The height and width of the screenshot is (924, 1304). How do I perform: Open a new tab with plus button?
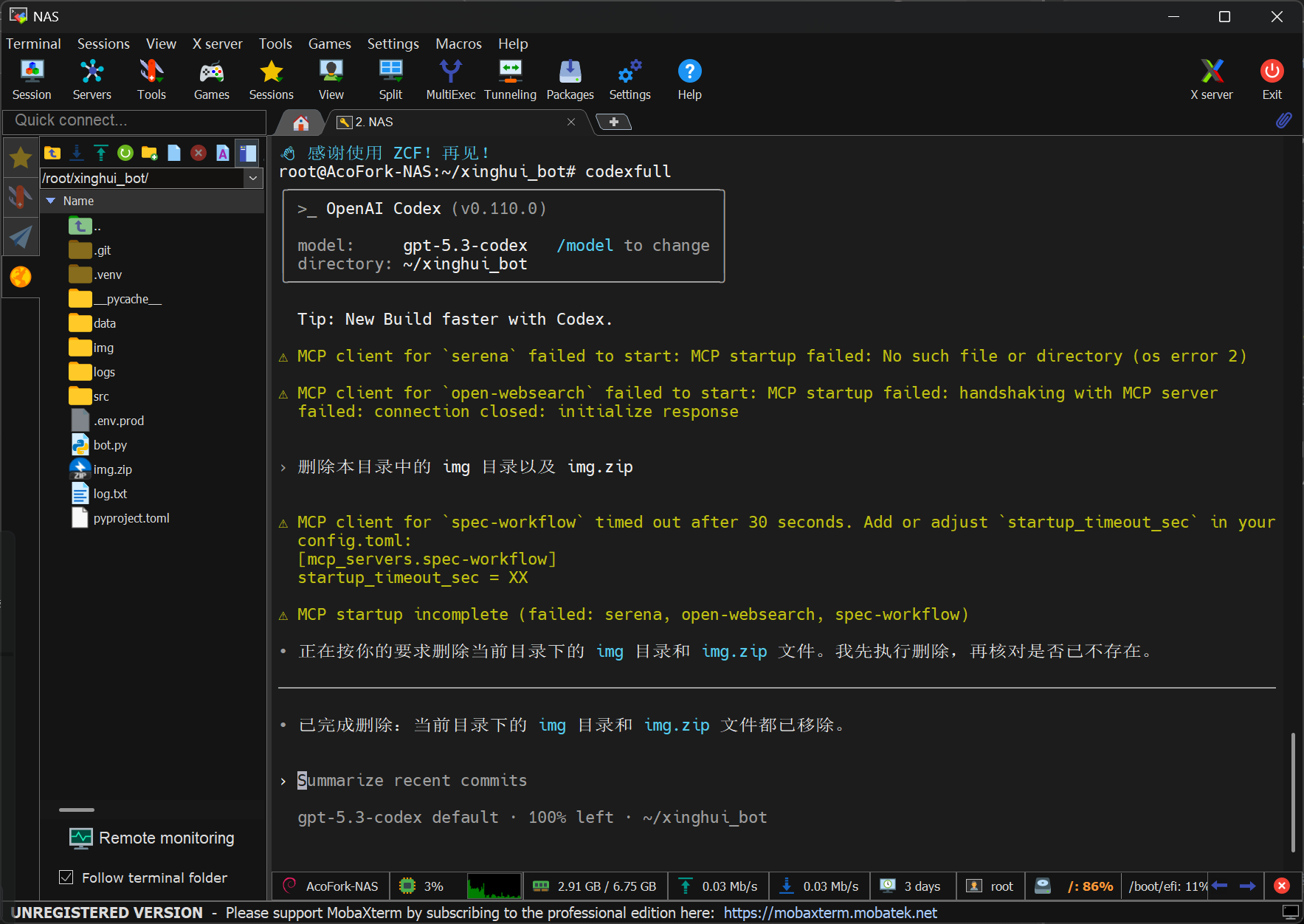tap(613, 122)
